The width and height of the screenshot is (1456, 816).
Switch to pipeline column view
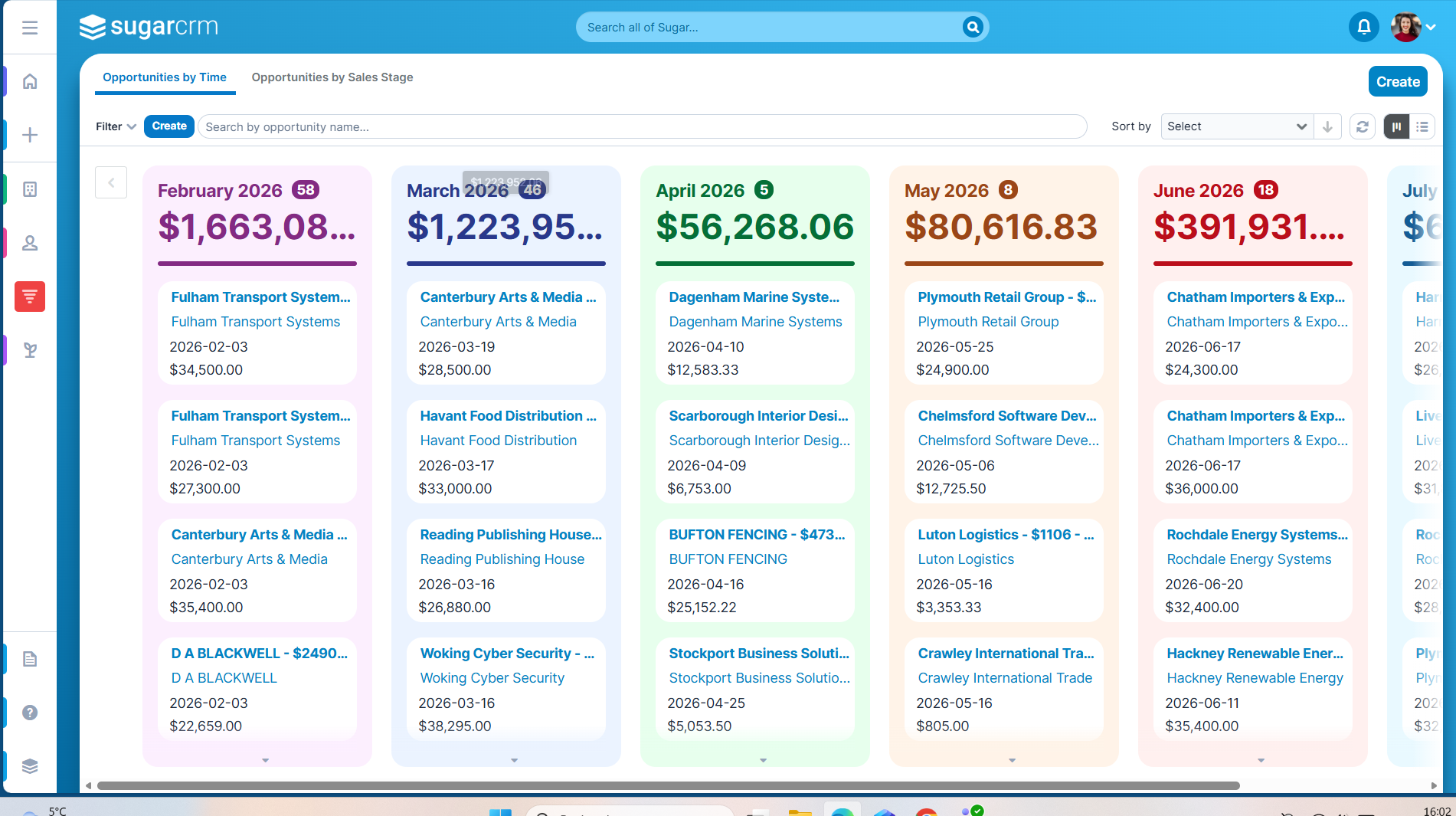point(1396,127)
